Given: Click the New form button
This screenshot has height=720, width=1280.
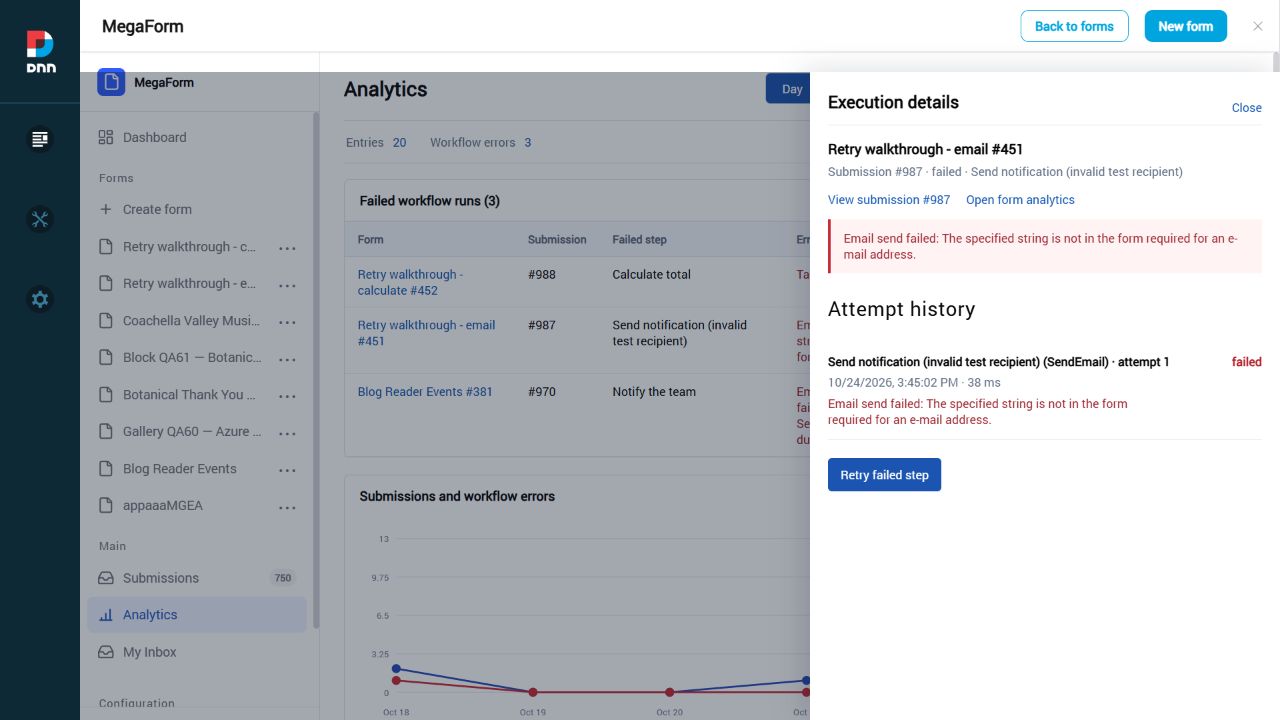Looking at the screenshot, I should tap(1185, 26).
